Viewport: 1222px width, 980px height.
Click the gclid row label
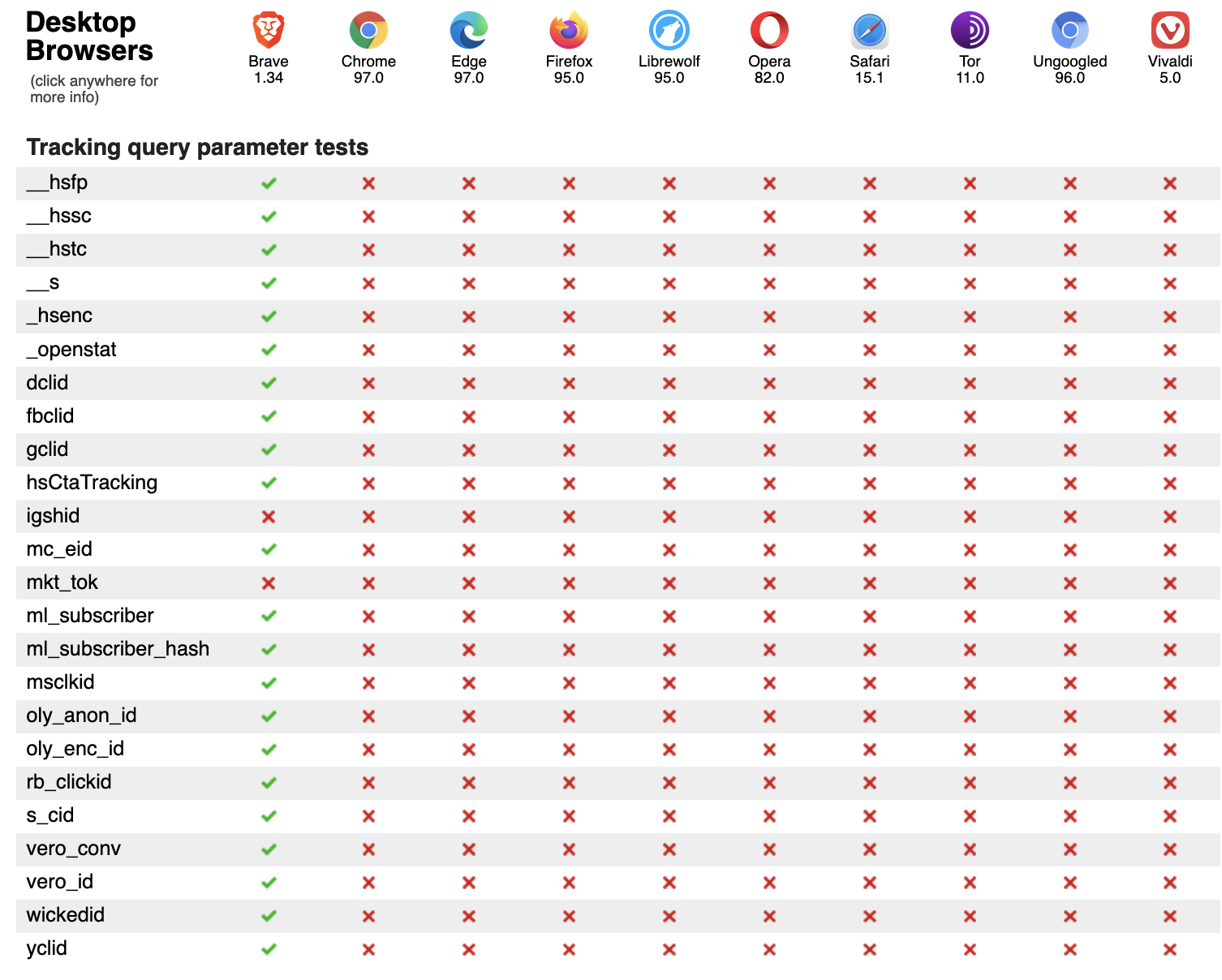(x=47, y=449)
